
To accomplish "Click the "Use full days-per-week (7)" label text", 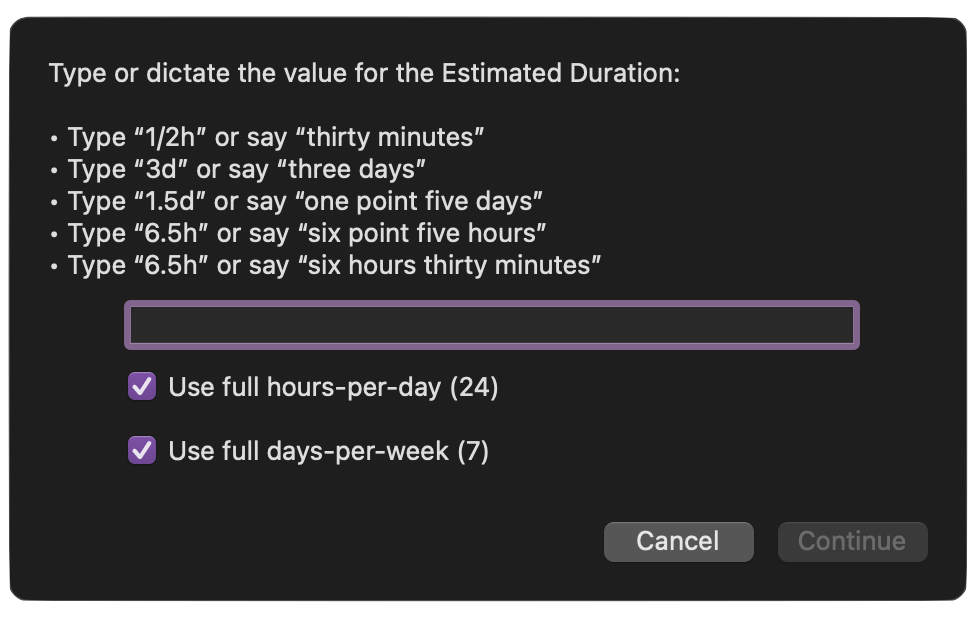I will (x=328, y=451).
